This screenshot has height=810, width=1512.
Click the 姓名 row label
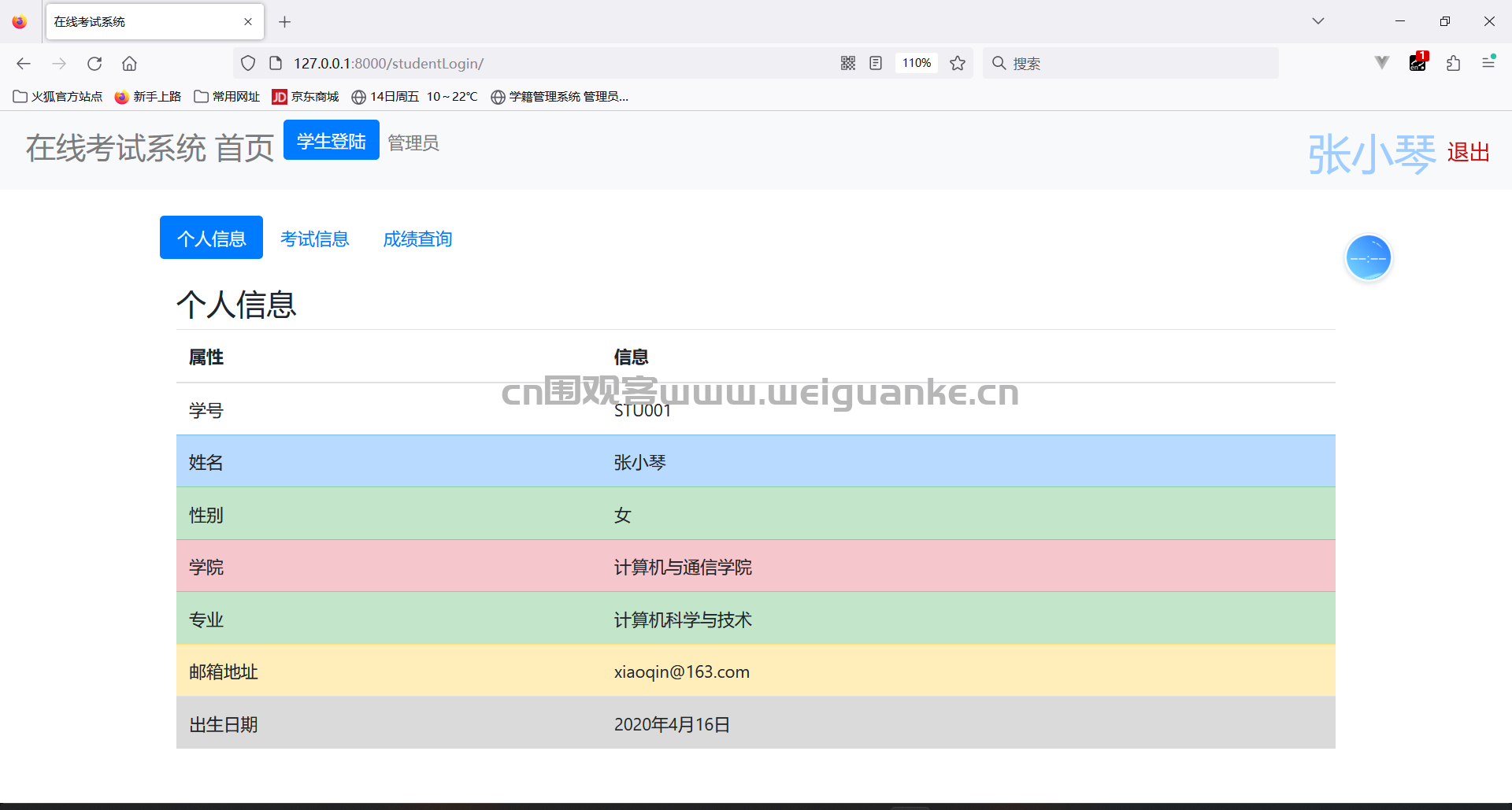[206, 463]
